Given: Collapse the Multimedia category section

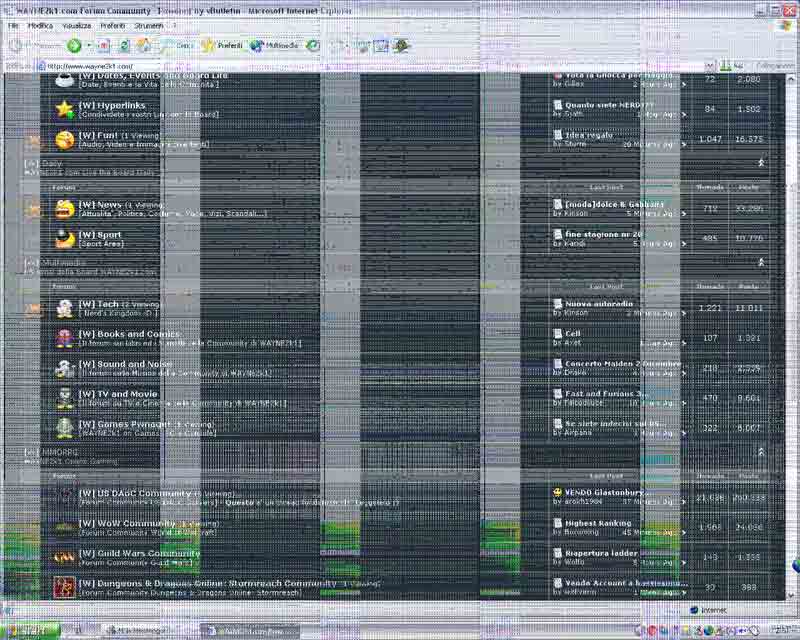Looking at the screenshot, I should pos(761,262).
